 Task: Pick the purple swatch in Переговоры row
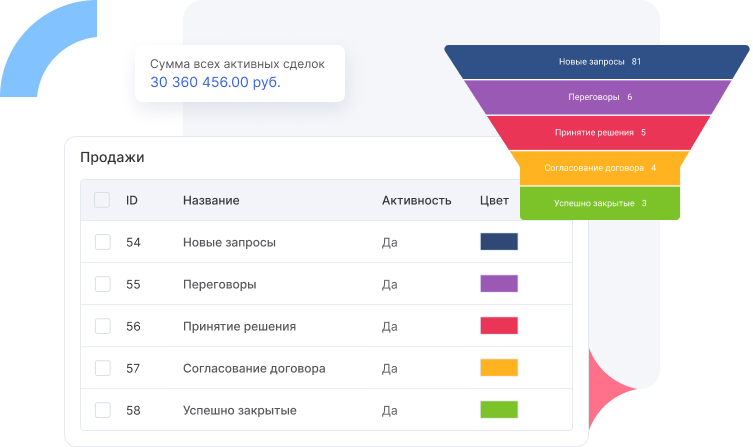(499, 284)
